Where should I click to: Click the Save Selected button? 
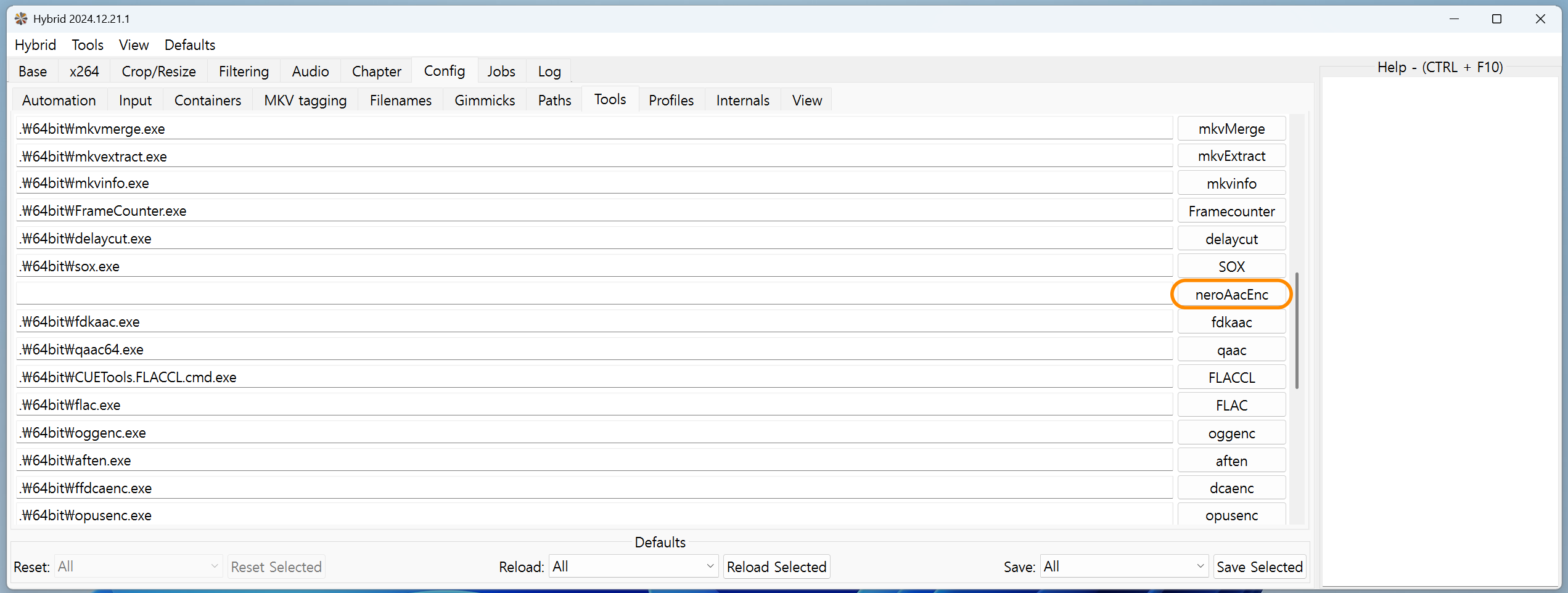1259,566
